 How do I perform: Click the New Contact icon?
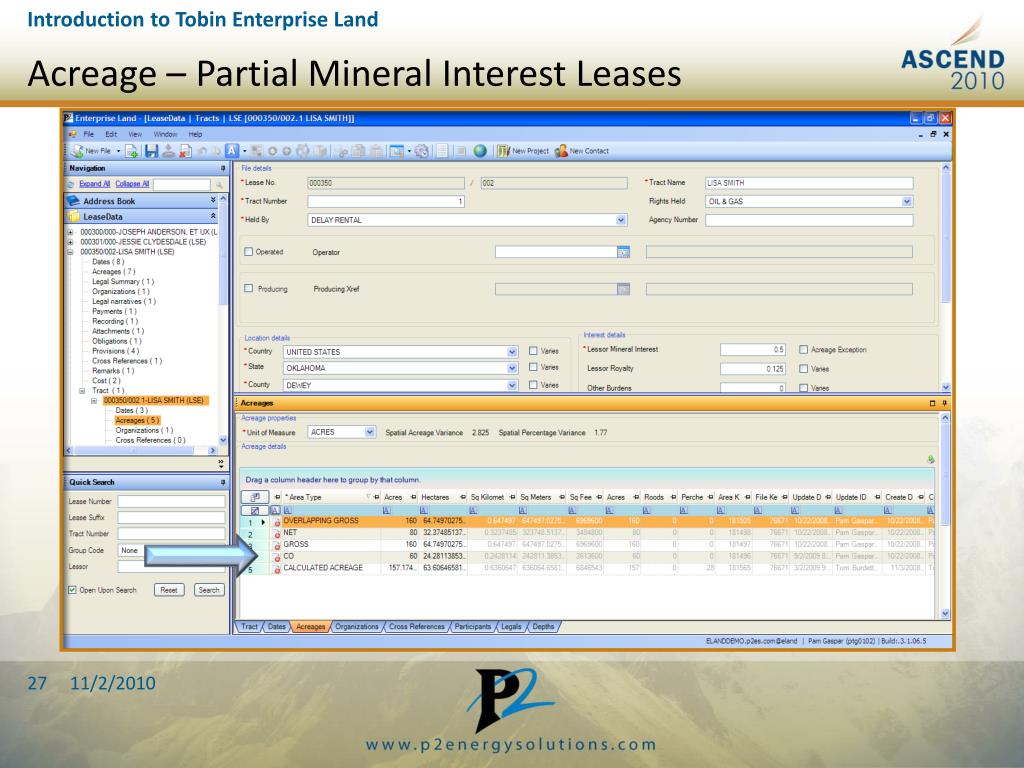(561, 151)
